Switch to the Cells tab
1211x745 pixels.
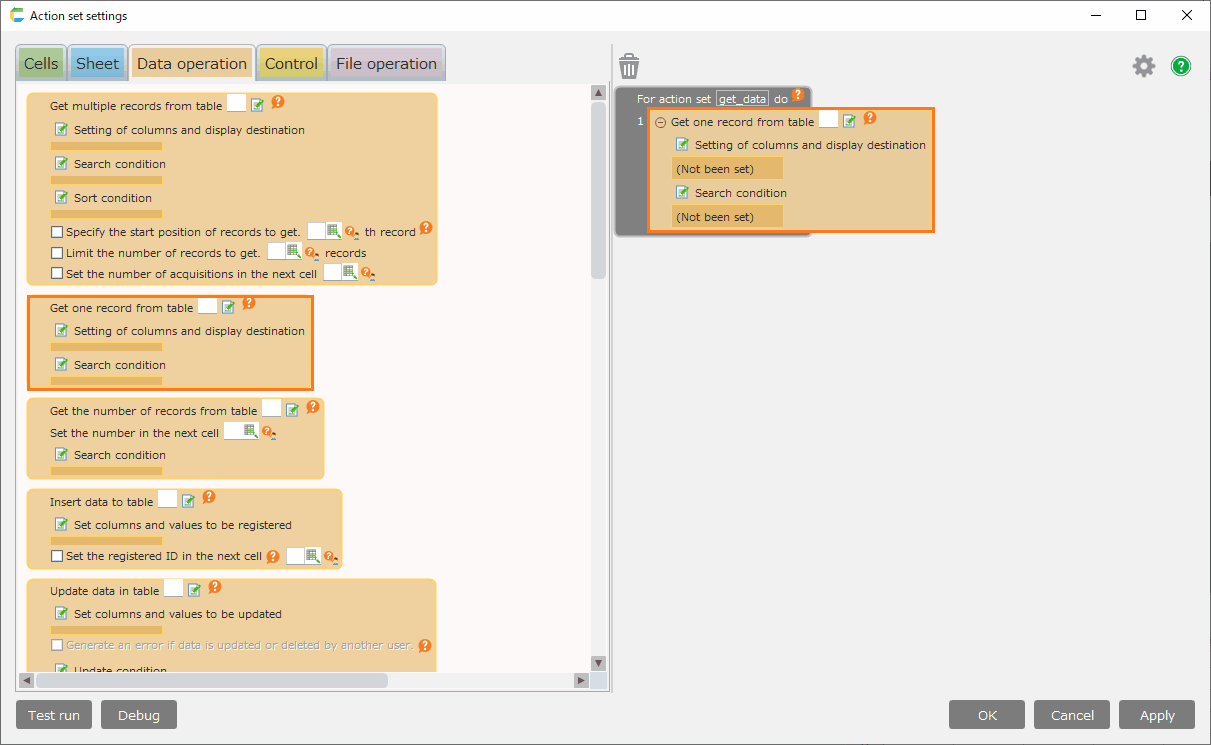[41, 63]
